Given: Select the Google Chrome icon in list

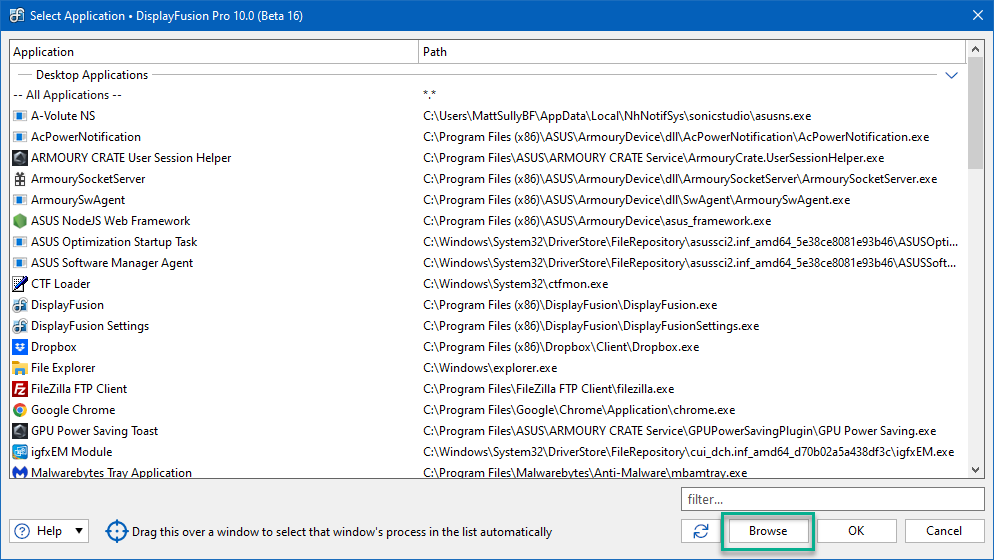Looking at the screenshot, I should click(x=20, y=410).
